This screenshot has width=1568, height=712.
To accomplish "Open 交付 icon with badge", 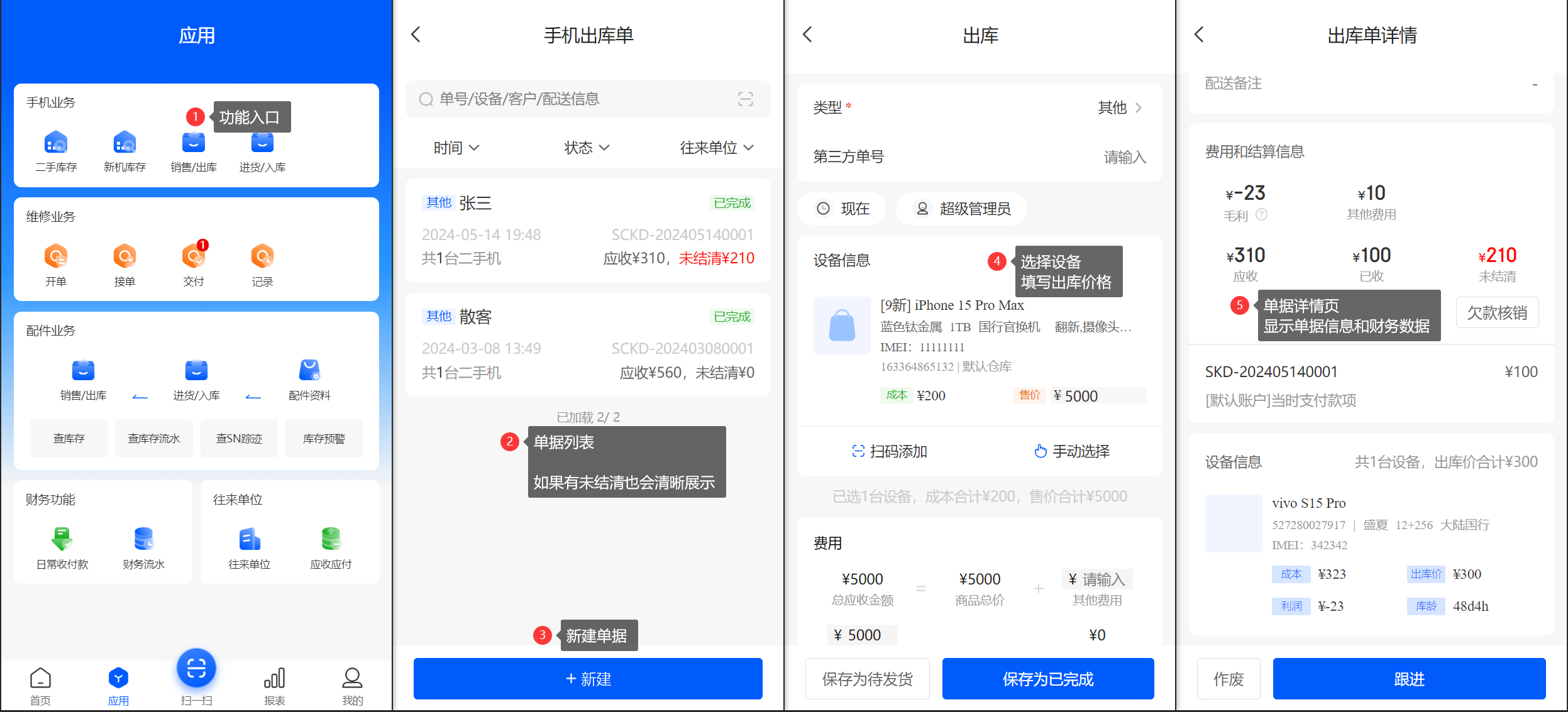I will pos(194,266).
